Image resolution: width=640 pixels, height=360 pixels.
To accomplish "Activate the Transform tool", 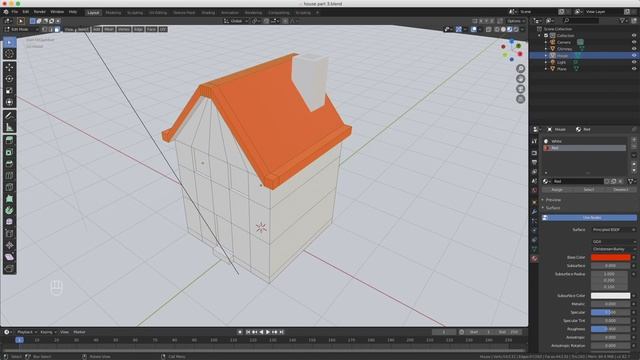I will click(x=9, y=102).
